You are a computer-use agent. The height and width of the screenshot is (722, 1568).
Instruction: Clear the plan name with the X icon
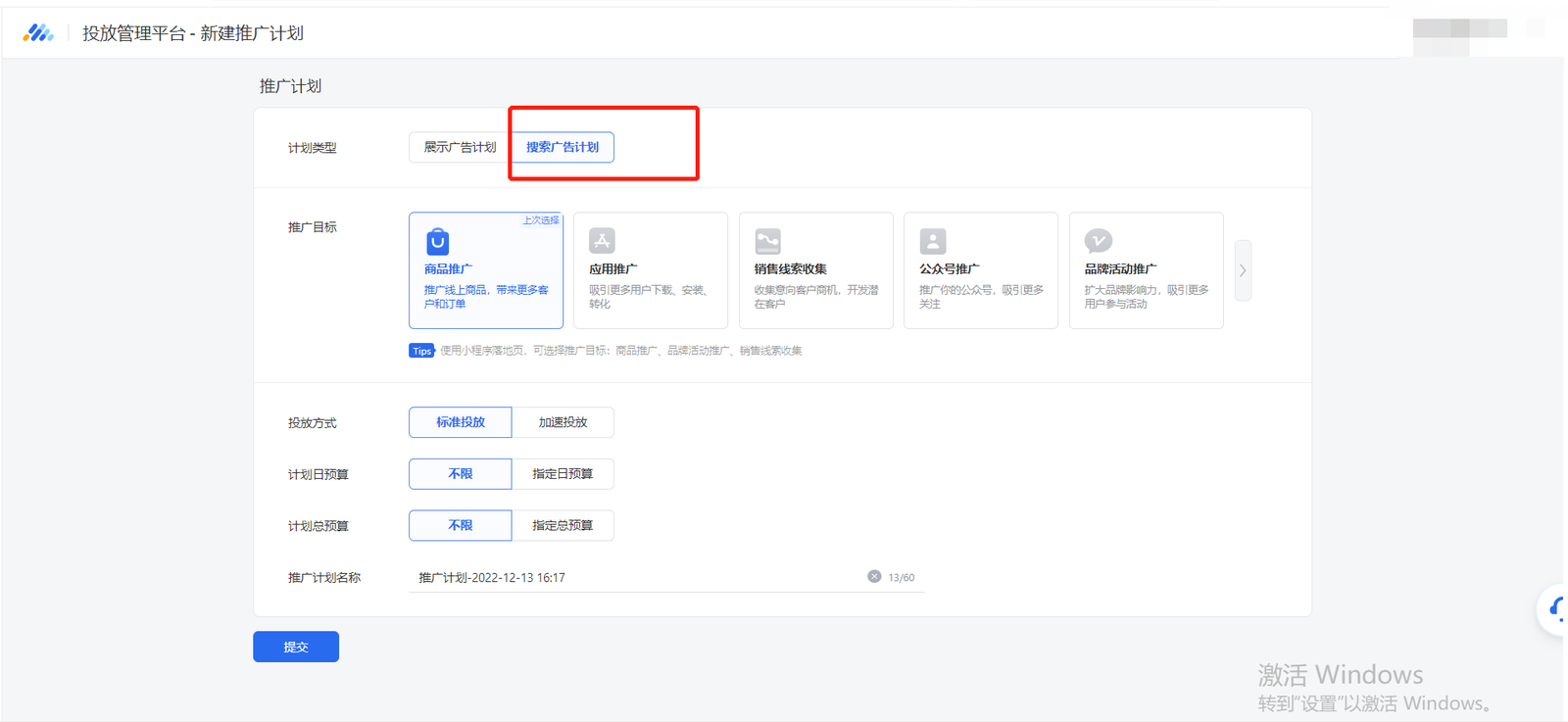coord(874,577)
